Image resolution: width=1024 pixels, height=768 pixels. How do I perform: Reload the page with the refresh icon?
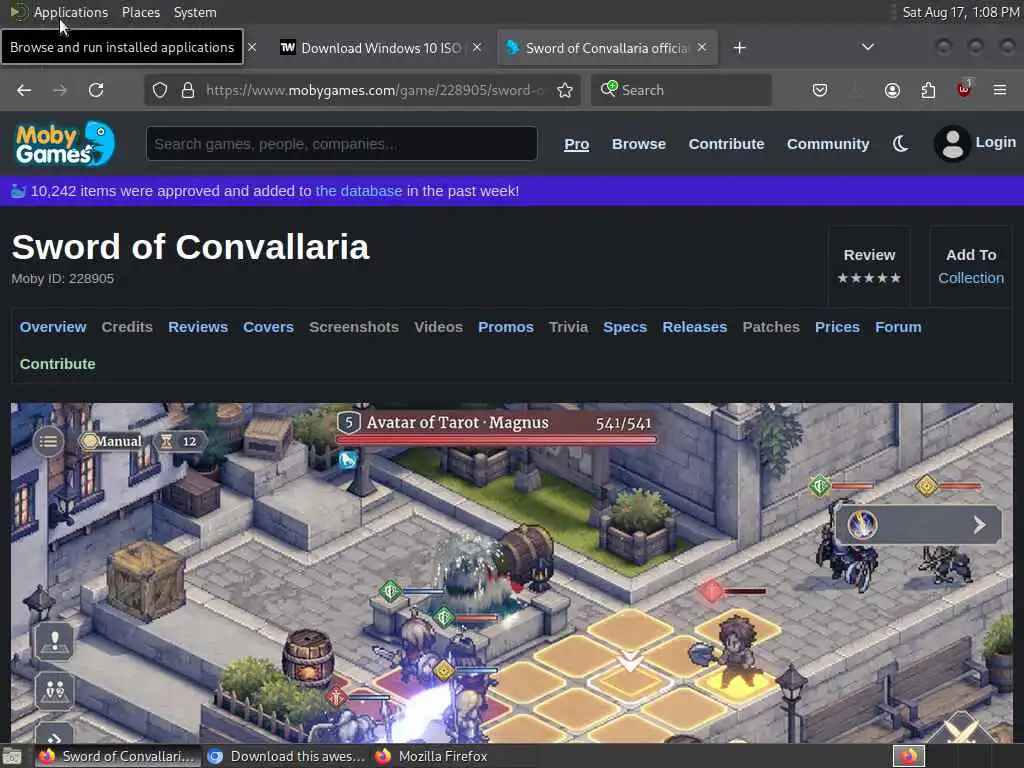pos(96,90)
